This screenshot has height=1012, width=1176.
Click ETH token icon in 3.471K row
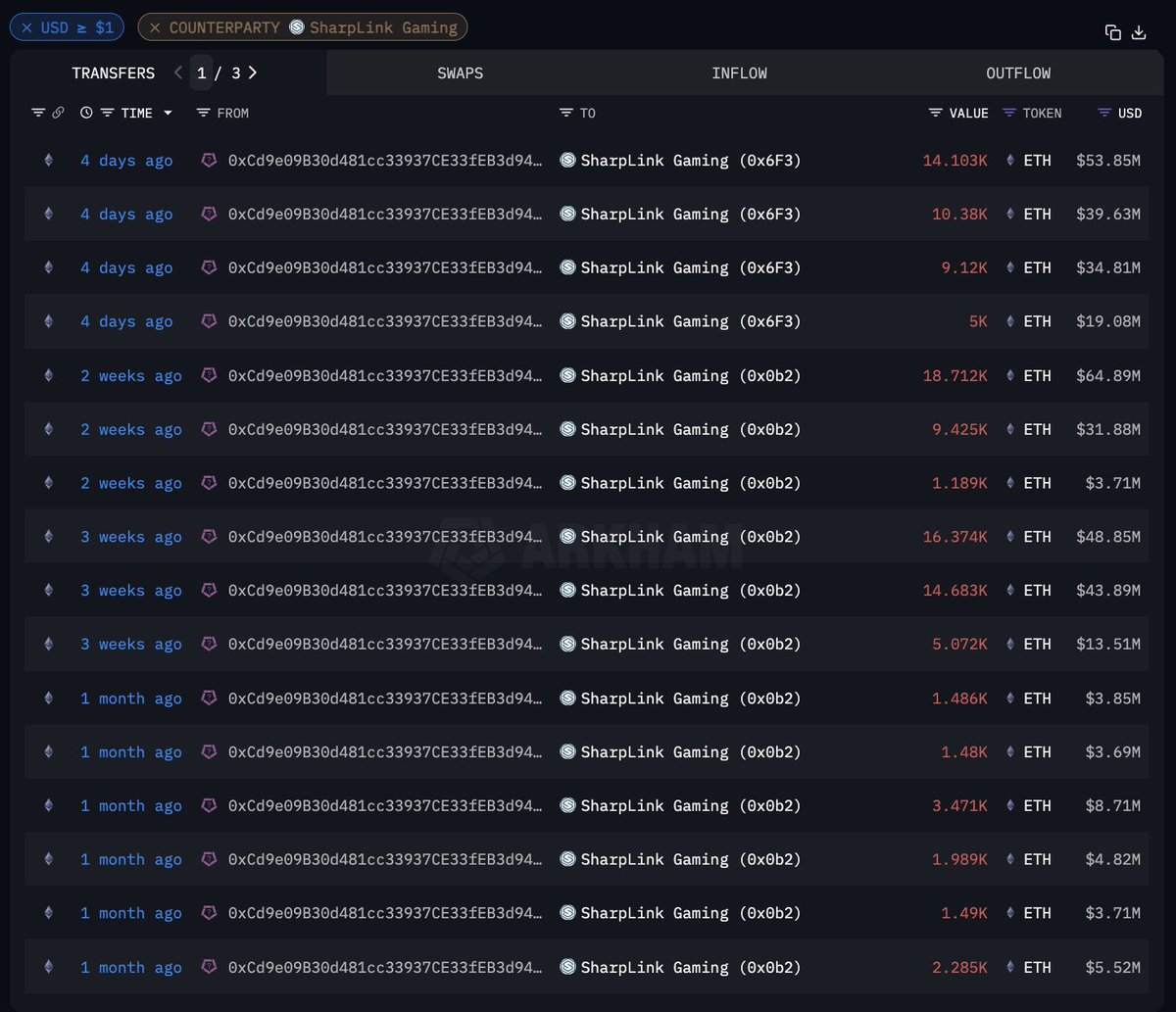tap(1011, 805)
